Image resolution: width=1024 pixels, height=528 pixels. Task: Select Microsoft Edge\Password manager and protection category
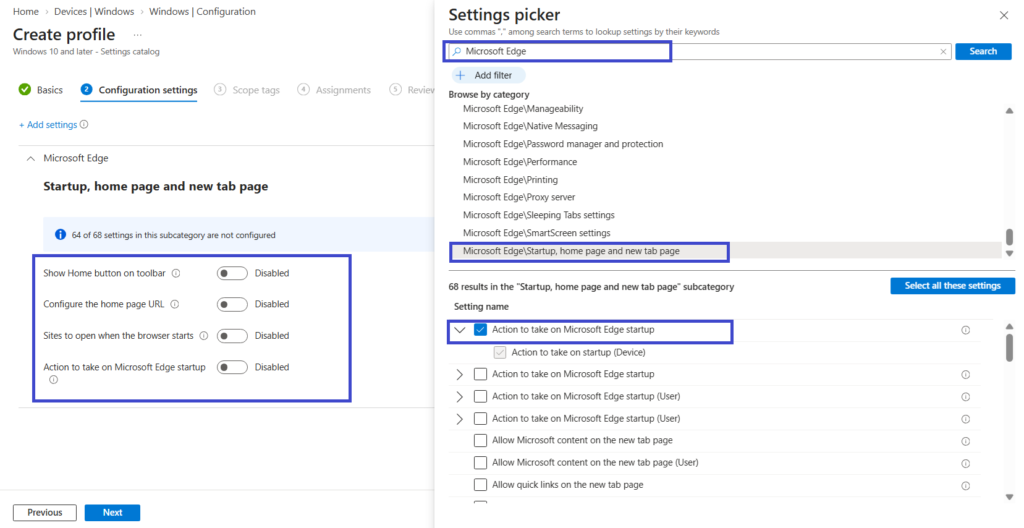(563, 144)
